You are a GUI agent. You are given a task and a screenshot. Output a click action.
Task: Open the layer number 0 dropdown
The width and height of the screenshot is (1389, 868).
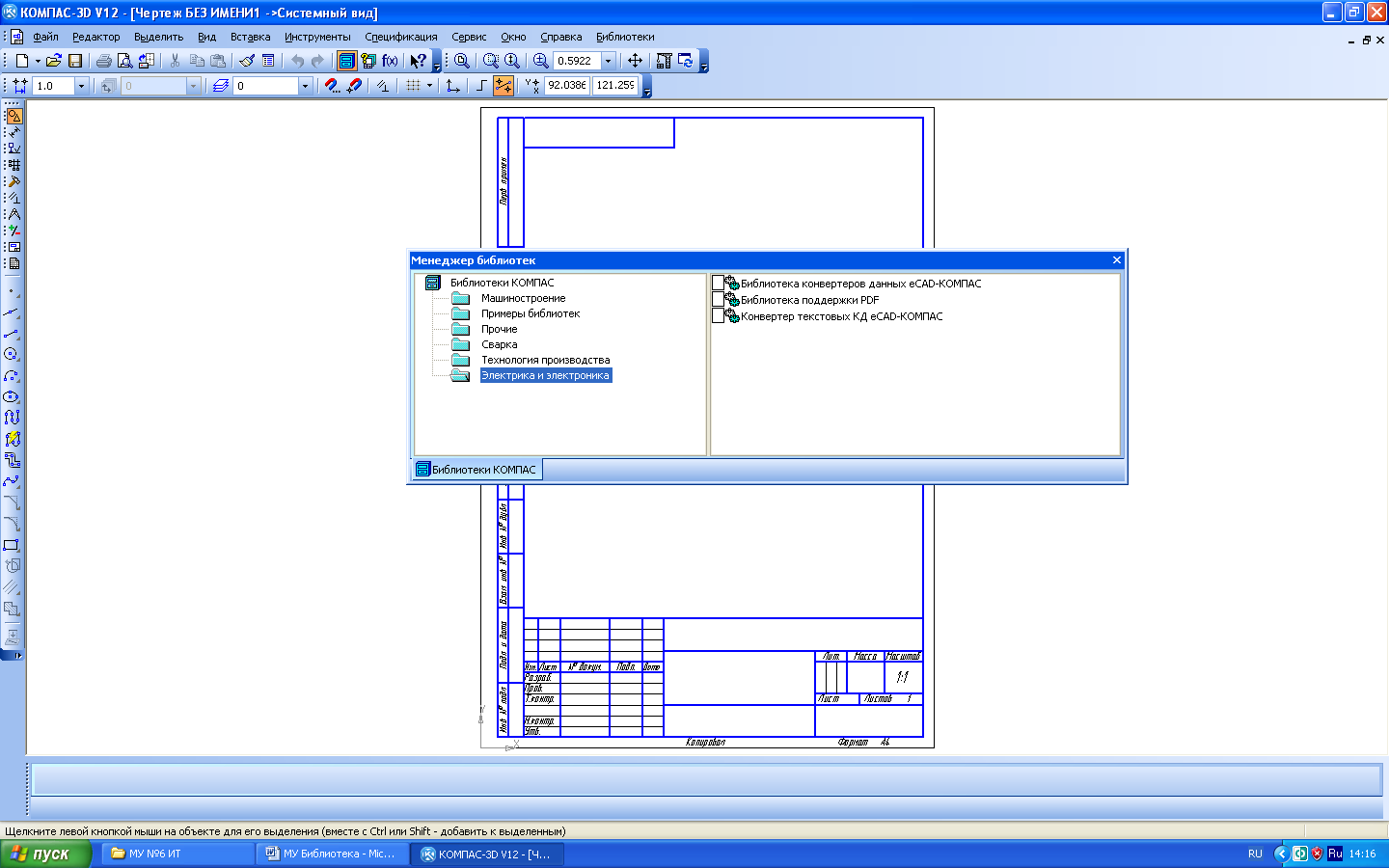(x=306, y=86)
